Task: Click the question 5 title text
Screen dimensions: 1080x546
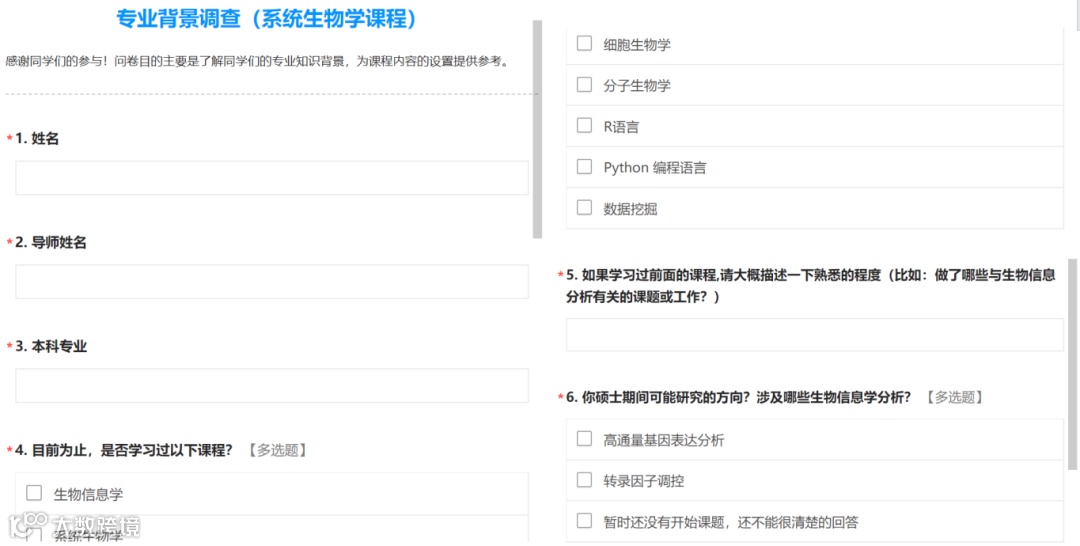Action: (x=811, y=286)
